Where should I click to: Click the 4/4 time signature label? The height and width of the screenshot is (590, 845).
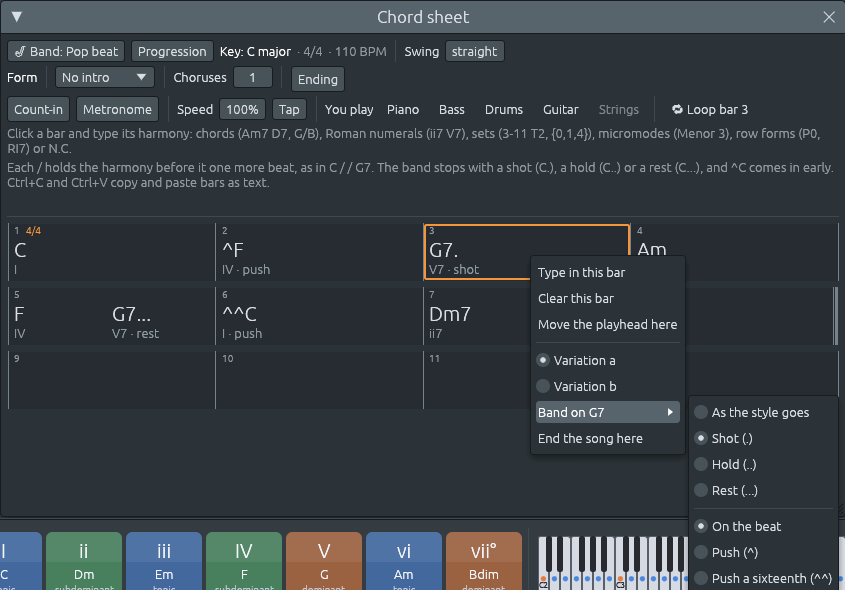tap(313, 52)
